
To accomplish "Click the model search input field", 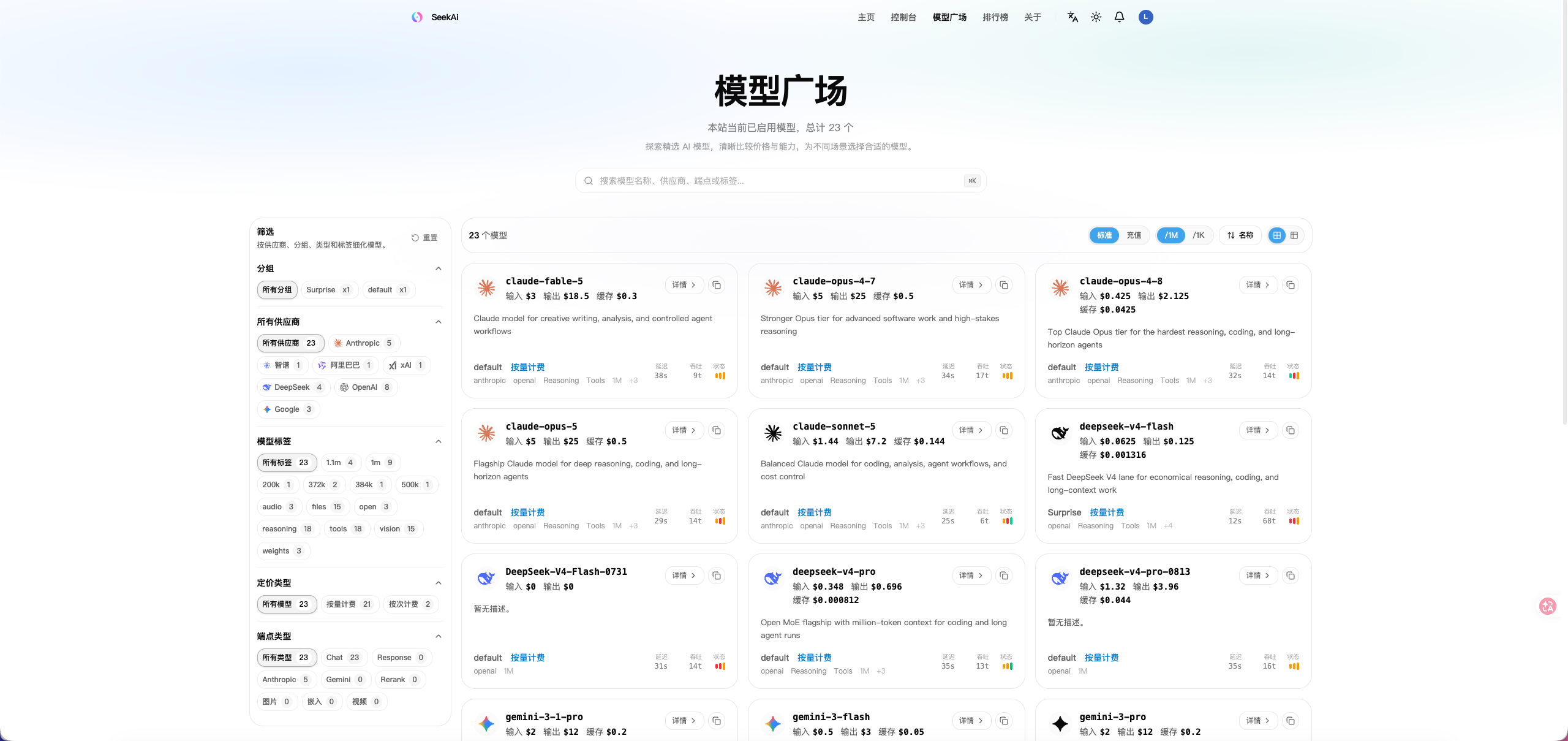I will pos(780,181).
